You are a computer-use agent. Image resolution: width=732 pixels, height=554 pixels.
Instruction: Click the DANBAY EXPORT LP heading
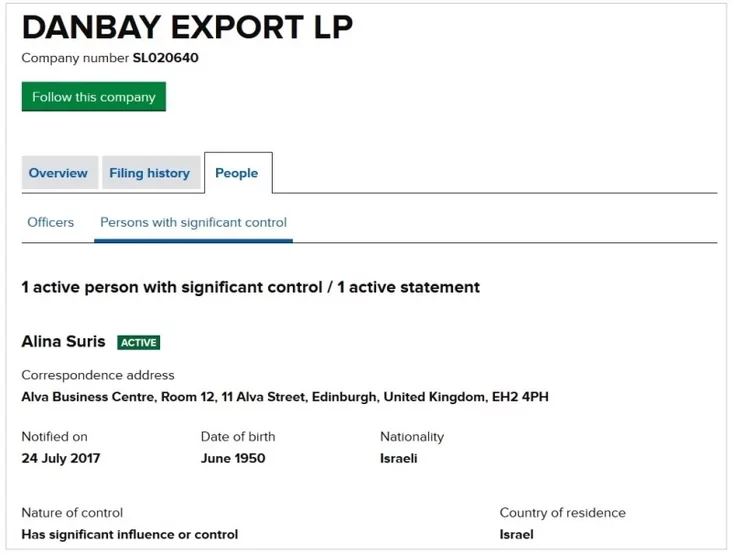point(187,27)
